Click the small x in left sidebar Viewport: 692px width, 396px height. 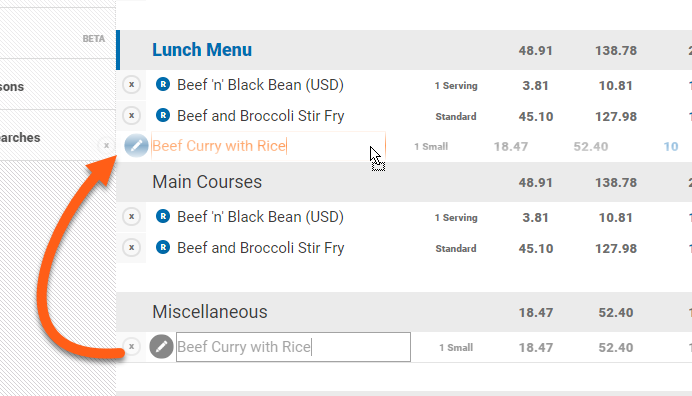click(106, 145)
